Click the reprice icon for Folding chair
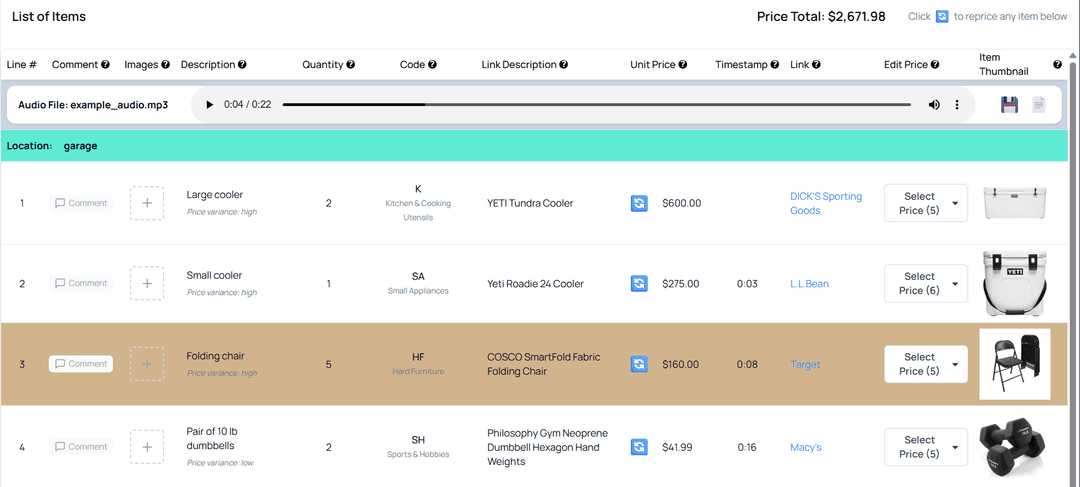Image resolution: width=1080 pixels, height=487 pixels. (639, 364)
